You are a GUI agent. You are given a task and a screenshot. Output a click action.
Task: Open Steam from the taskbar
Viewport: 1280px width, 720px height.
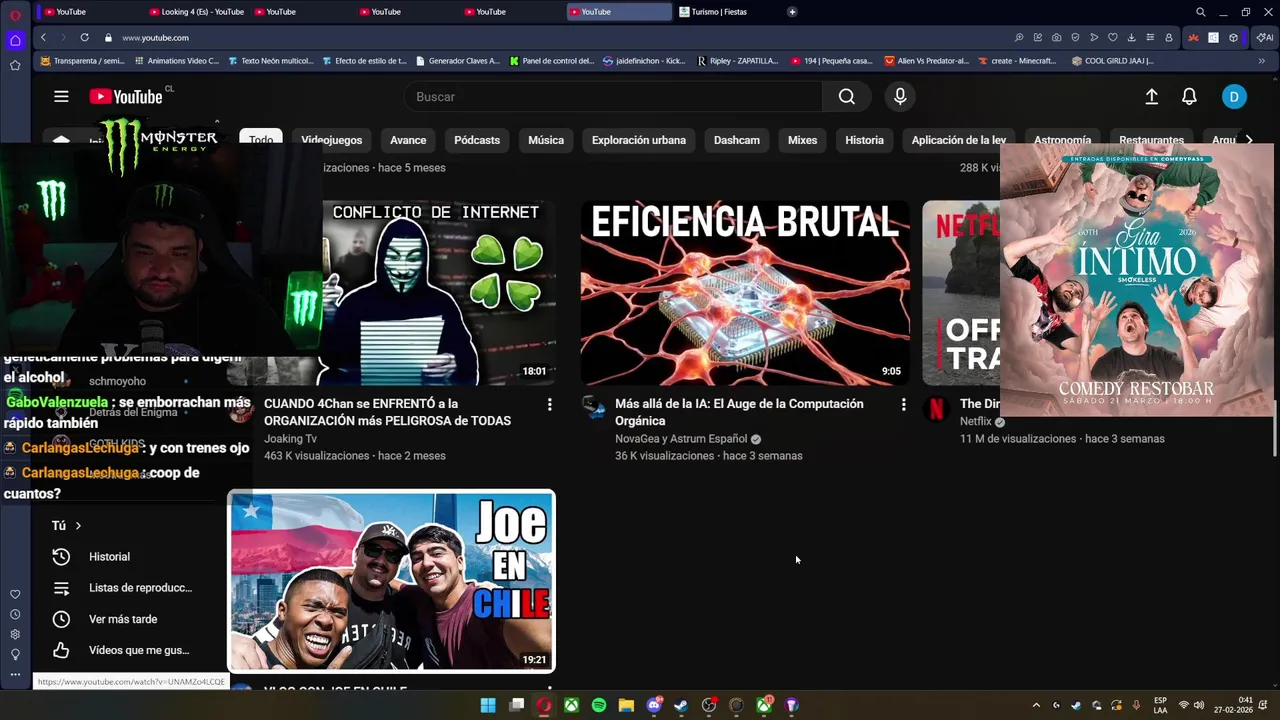[x=681, y=705]
